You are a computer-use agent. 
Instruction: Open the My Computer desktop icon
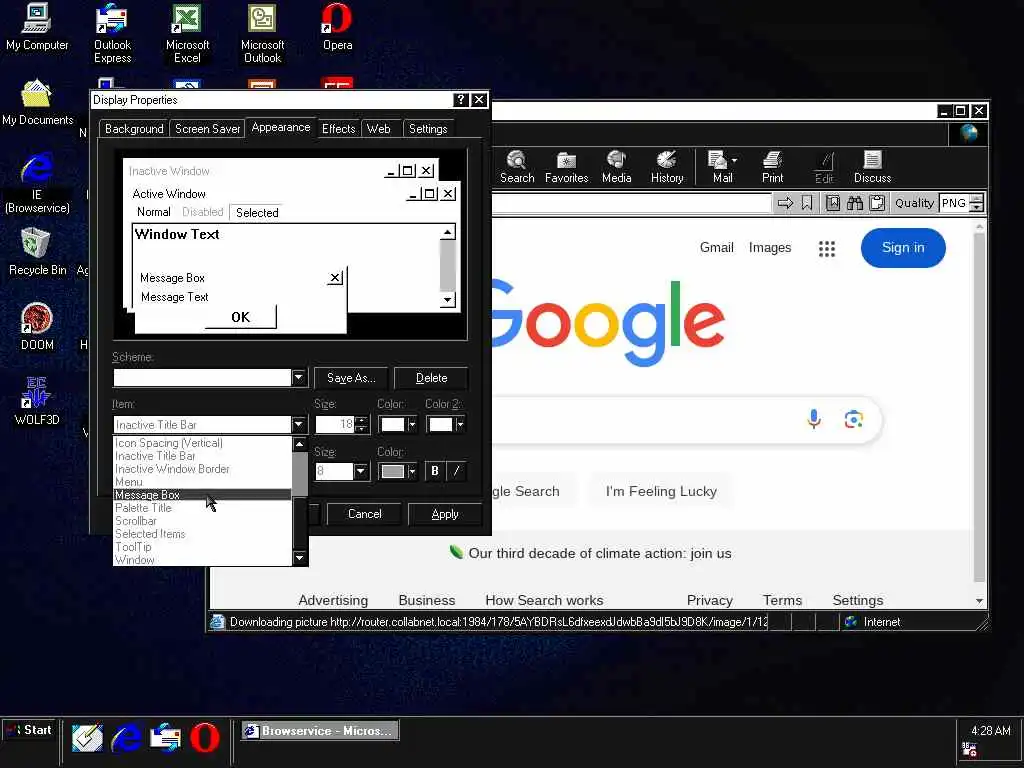(37, 27)
